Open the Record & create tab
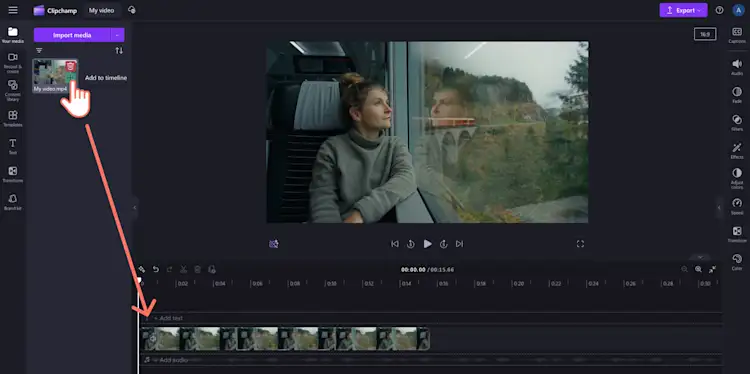The width and height of the screenshot is (750, 374). (x=13, y=63)
